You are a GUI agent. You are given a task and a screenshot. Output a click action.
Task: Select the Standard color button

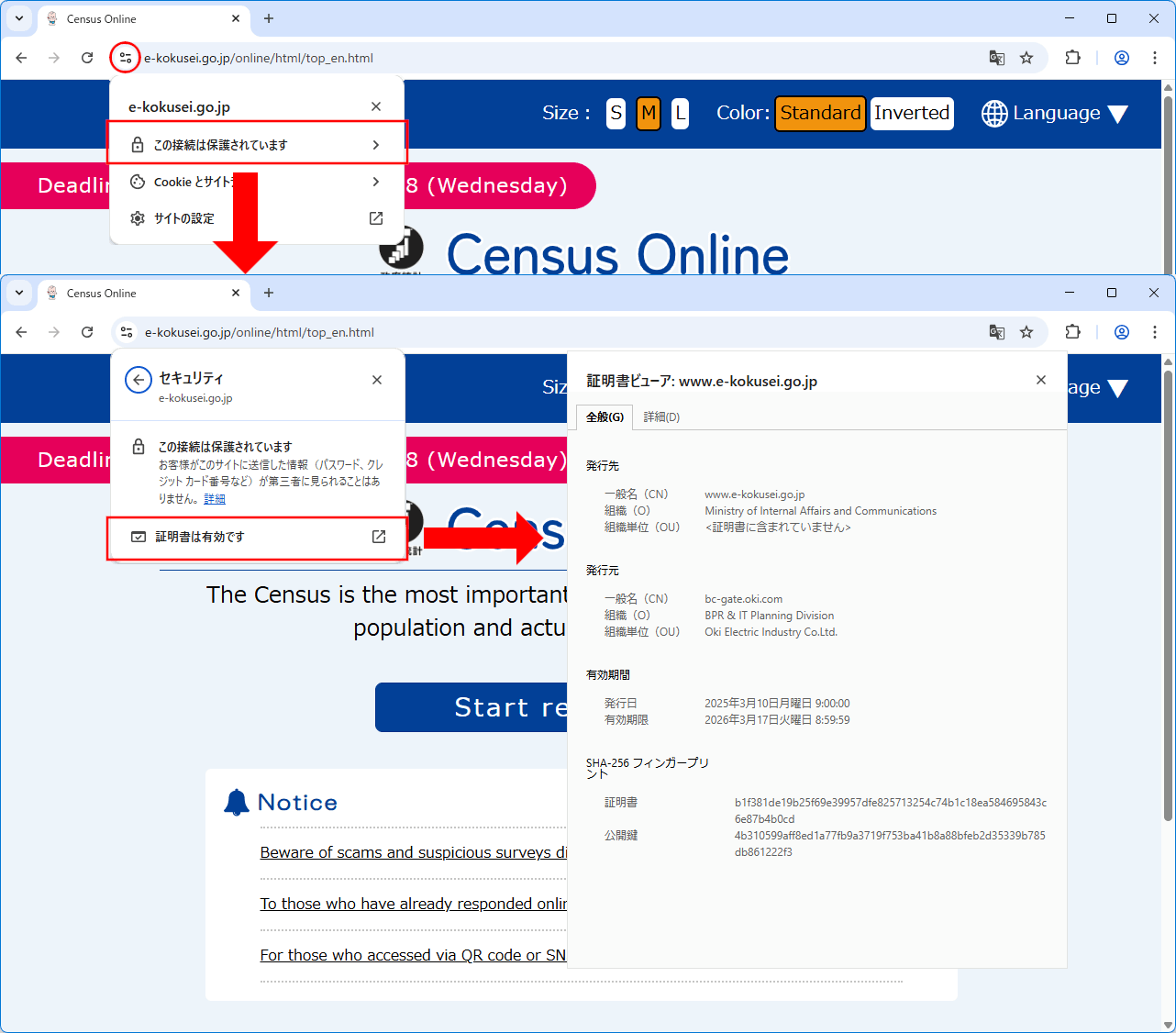[820, 114]
